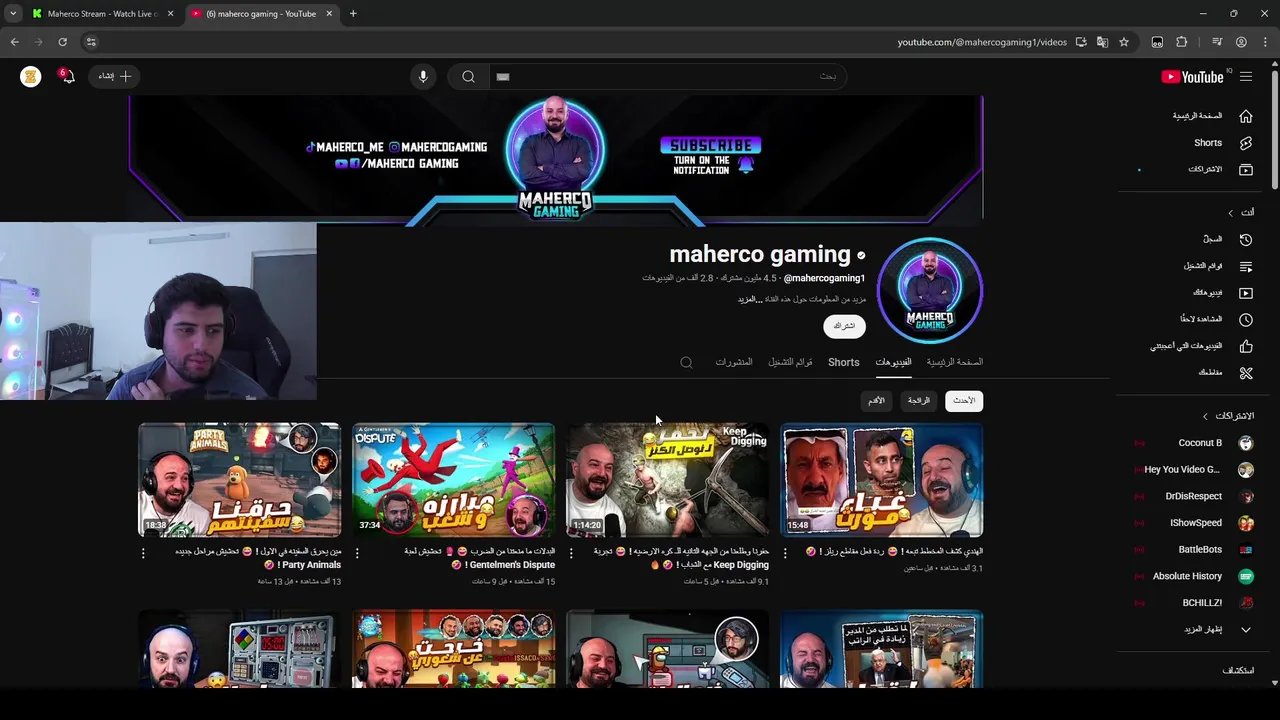Expand the 'You' section chevron
This screenshot has width=1280, height=720.
click(1231, 213)
